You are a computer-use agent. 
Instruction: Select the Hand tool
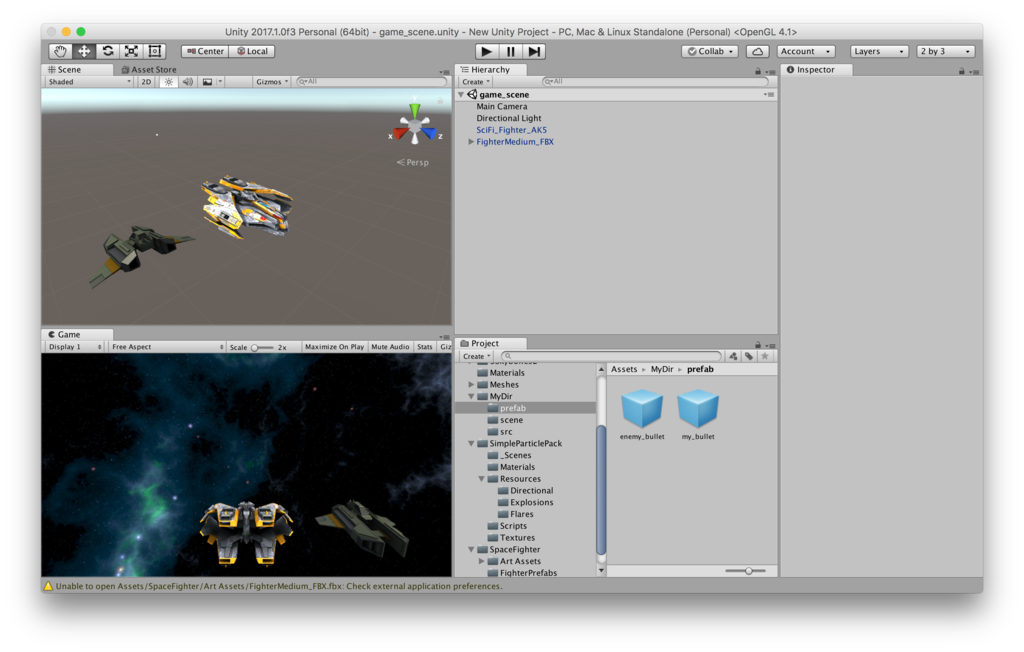click(60, 51)
